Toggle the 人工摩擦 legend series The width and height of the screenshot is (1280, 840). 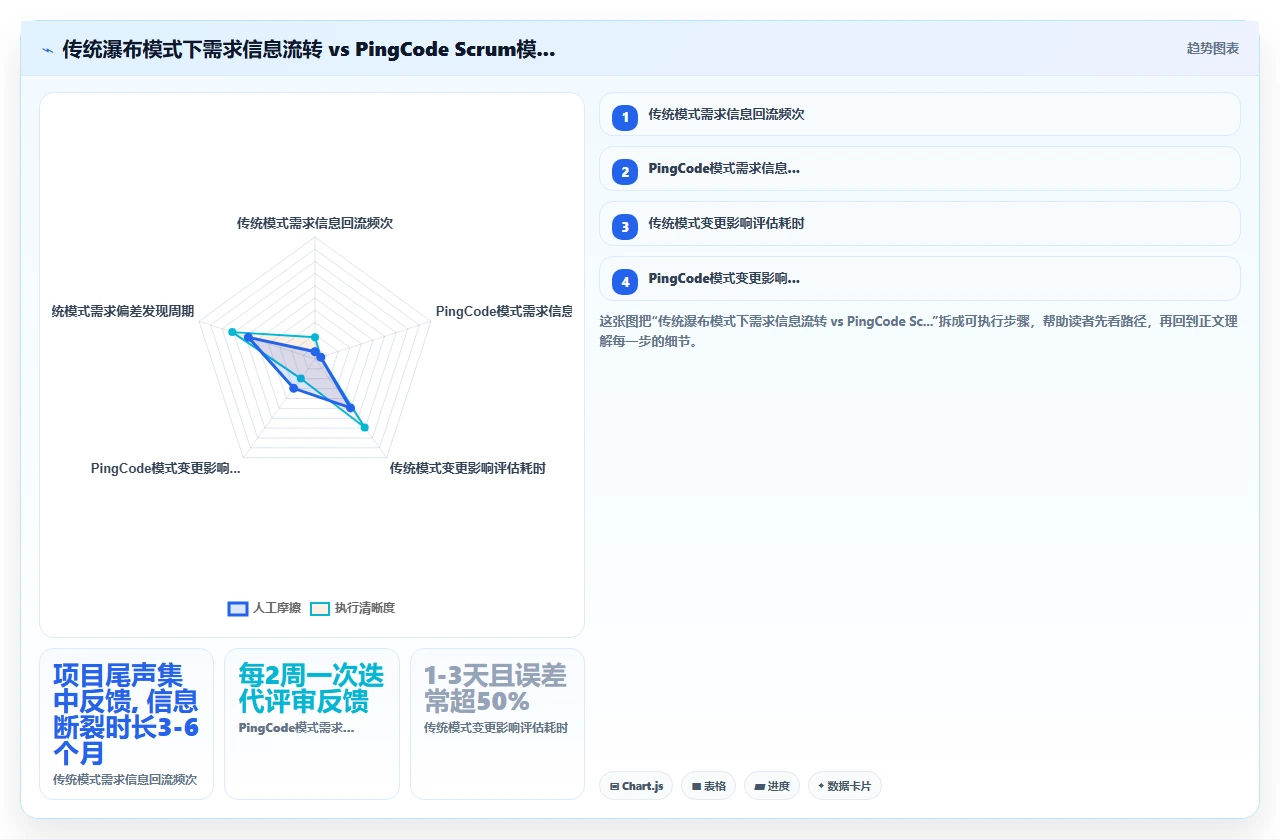[264, 608]
